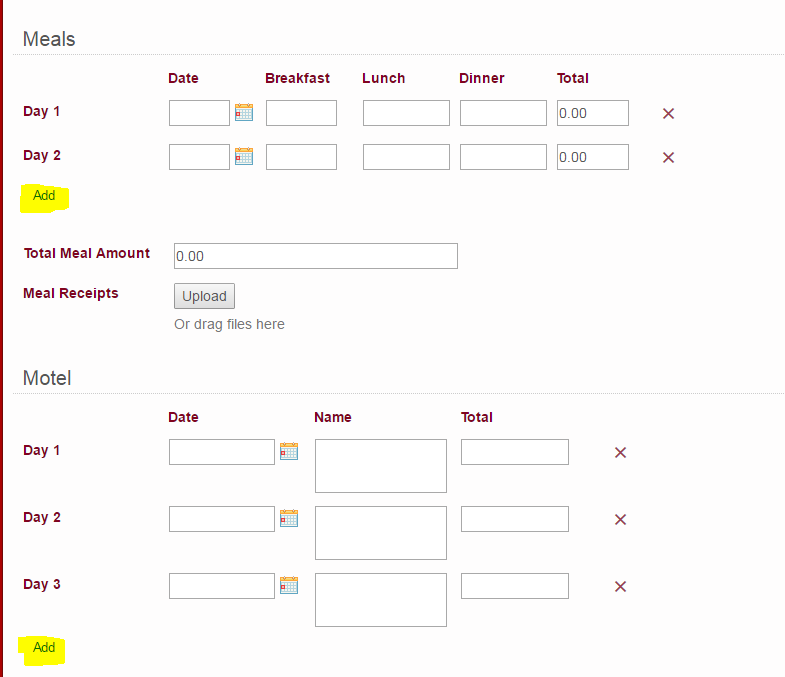Add another day under Meals

[x=44, y=196]
